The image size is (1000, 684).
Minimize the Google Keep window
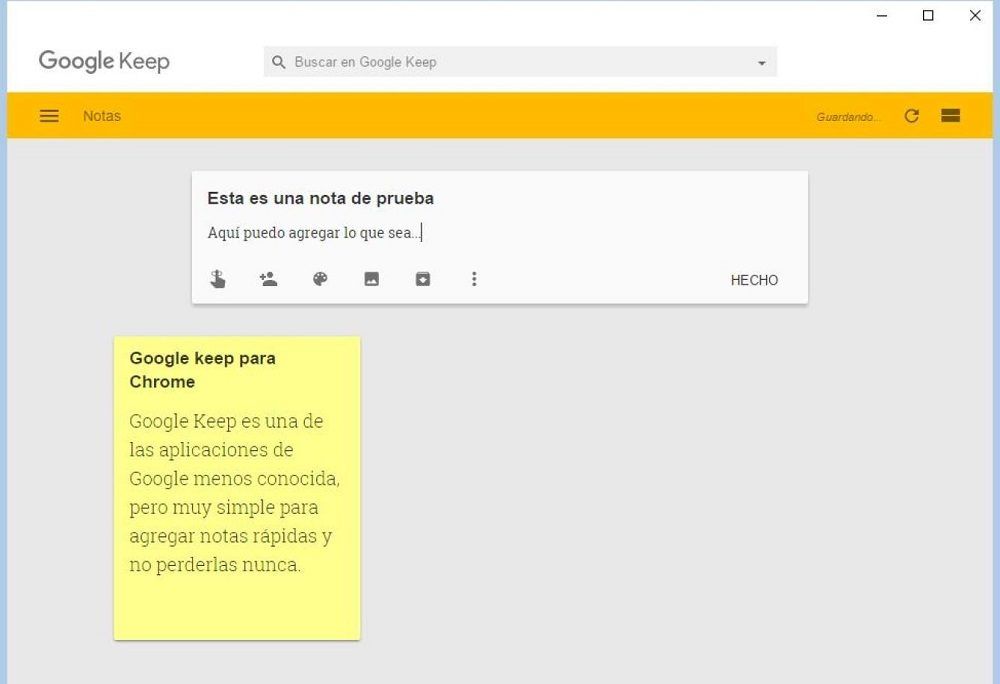[882, 15]
